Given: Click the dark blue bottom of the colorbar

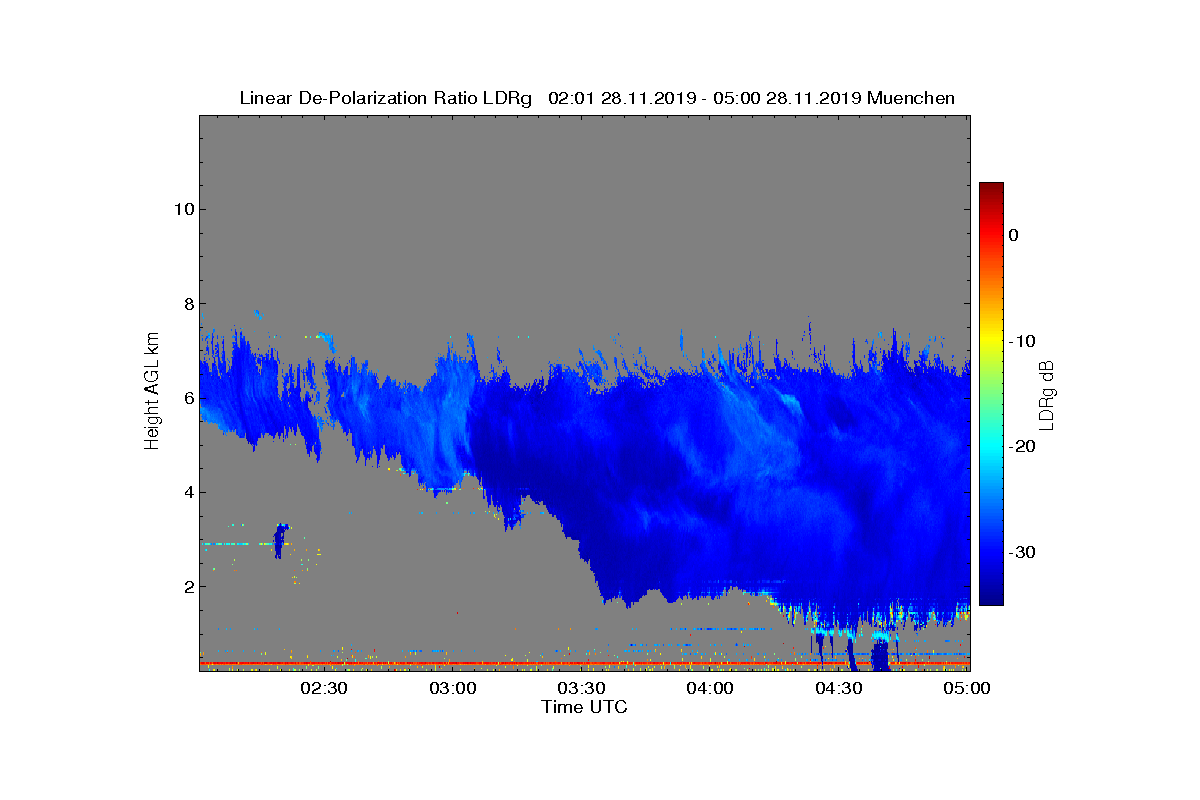Looking at the screenshot, I should tap(991, 597).
